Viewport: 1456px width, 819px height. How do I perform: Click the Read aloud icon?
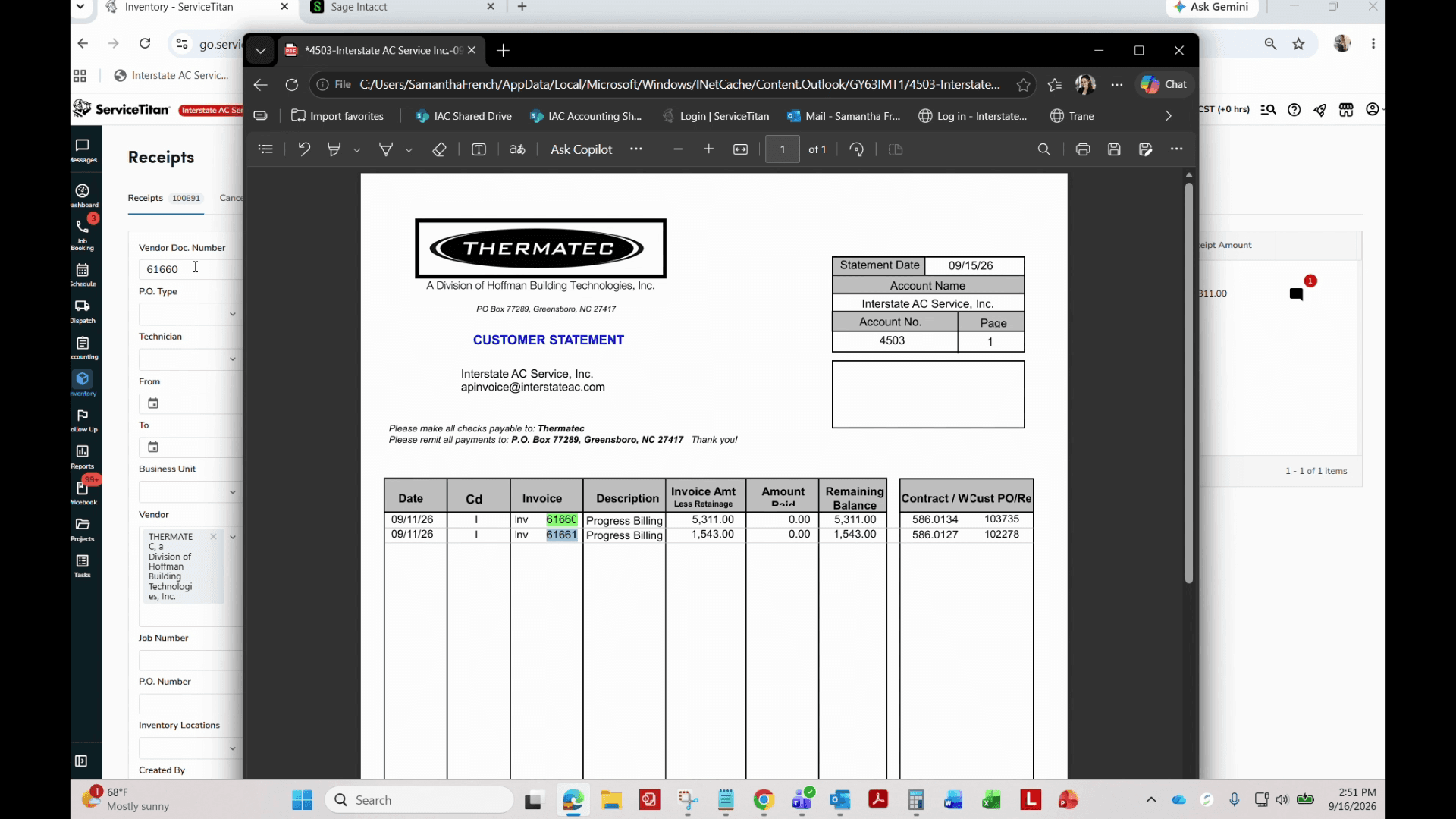tap(517, 149)
